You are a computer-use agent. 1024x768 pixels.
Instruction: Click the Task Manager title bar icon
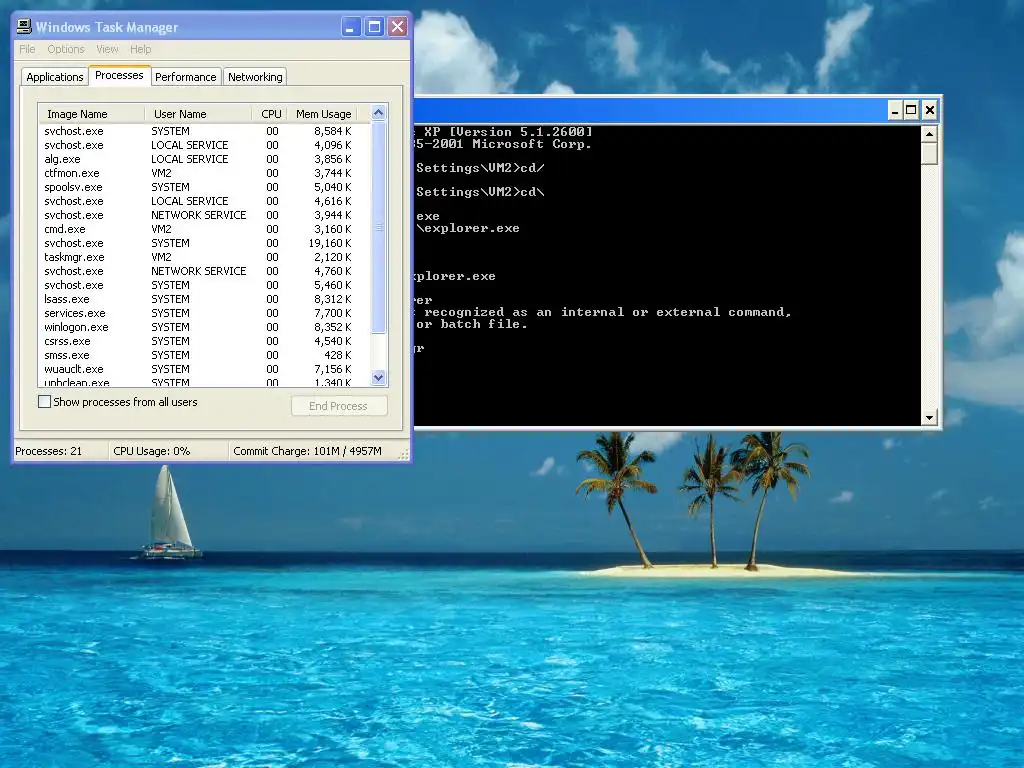coord(24,27)
